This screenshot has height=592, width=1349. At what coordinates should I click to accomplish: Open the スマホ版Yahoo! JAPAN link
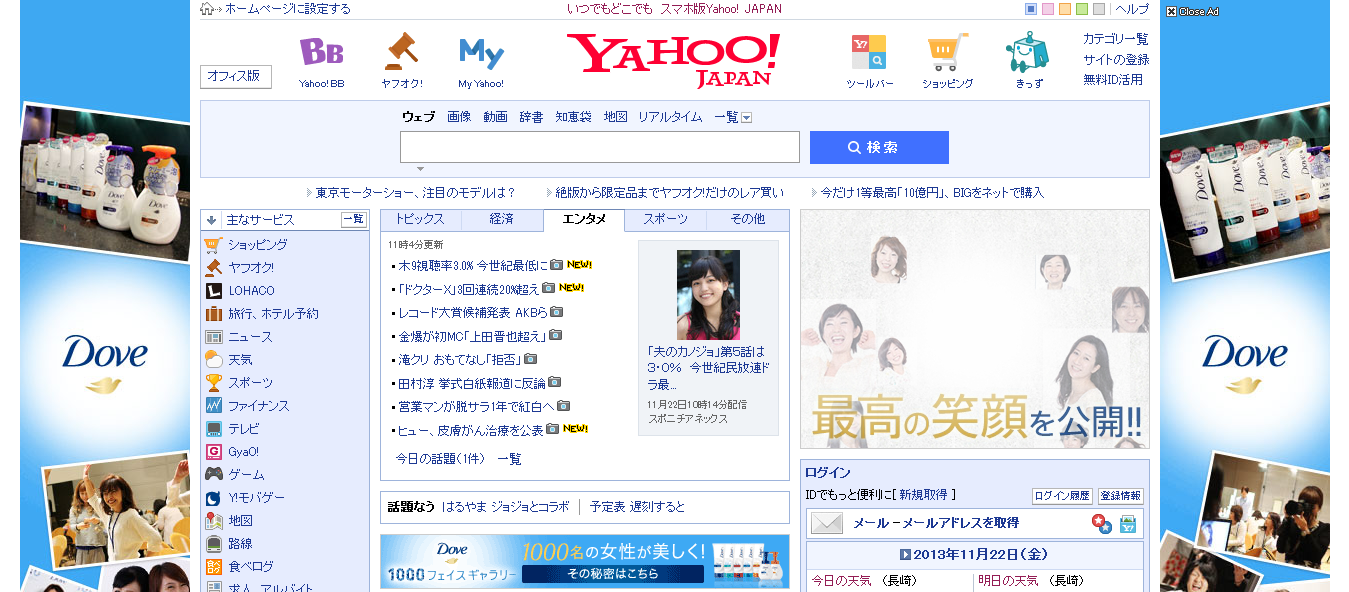click(x=721, y=9)
